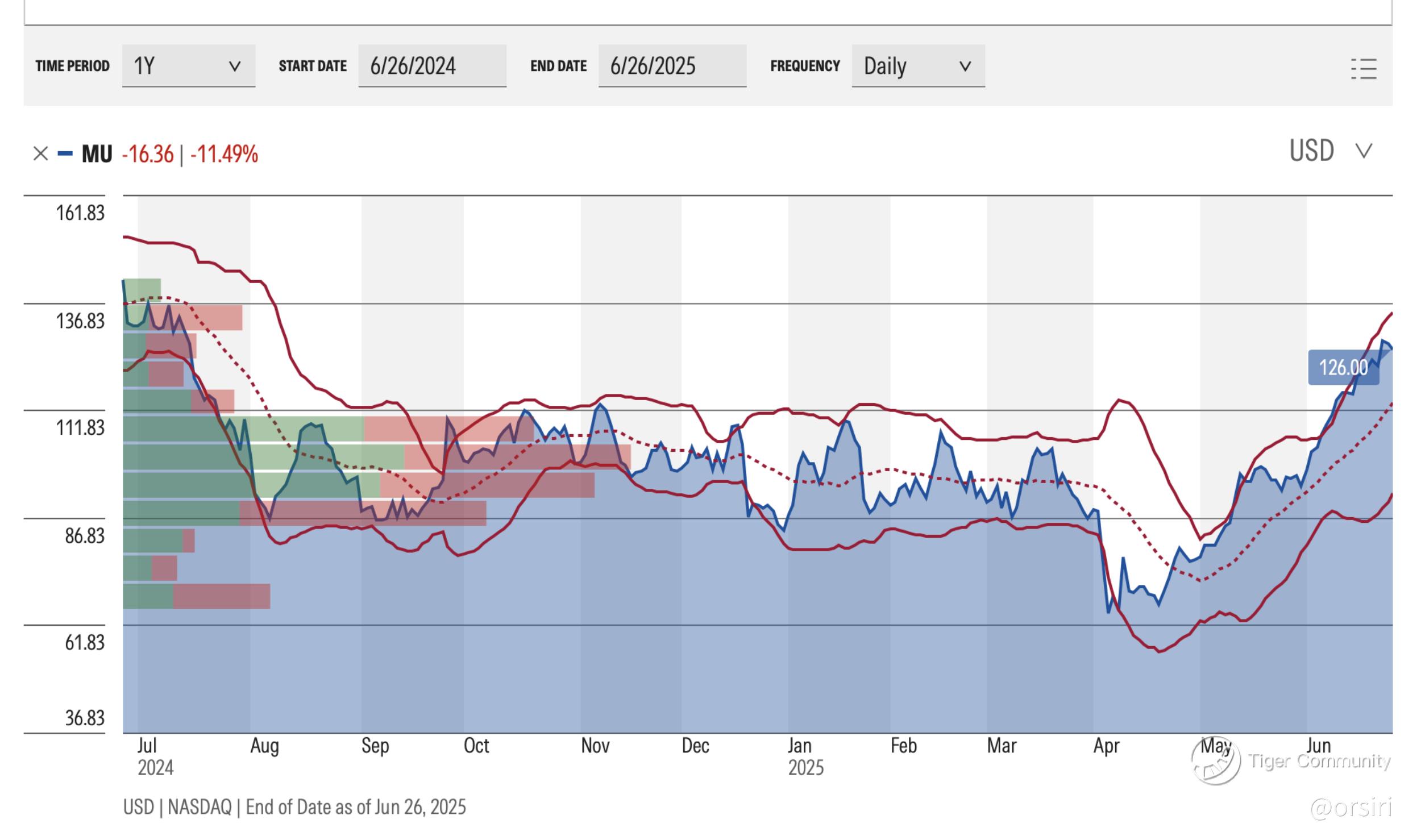Click the 86.83 y-axis label

point(85,535)
